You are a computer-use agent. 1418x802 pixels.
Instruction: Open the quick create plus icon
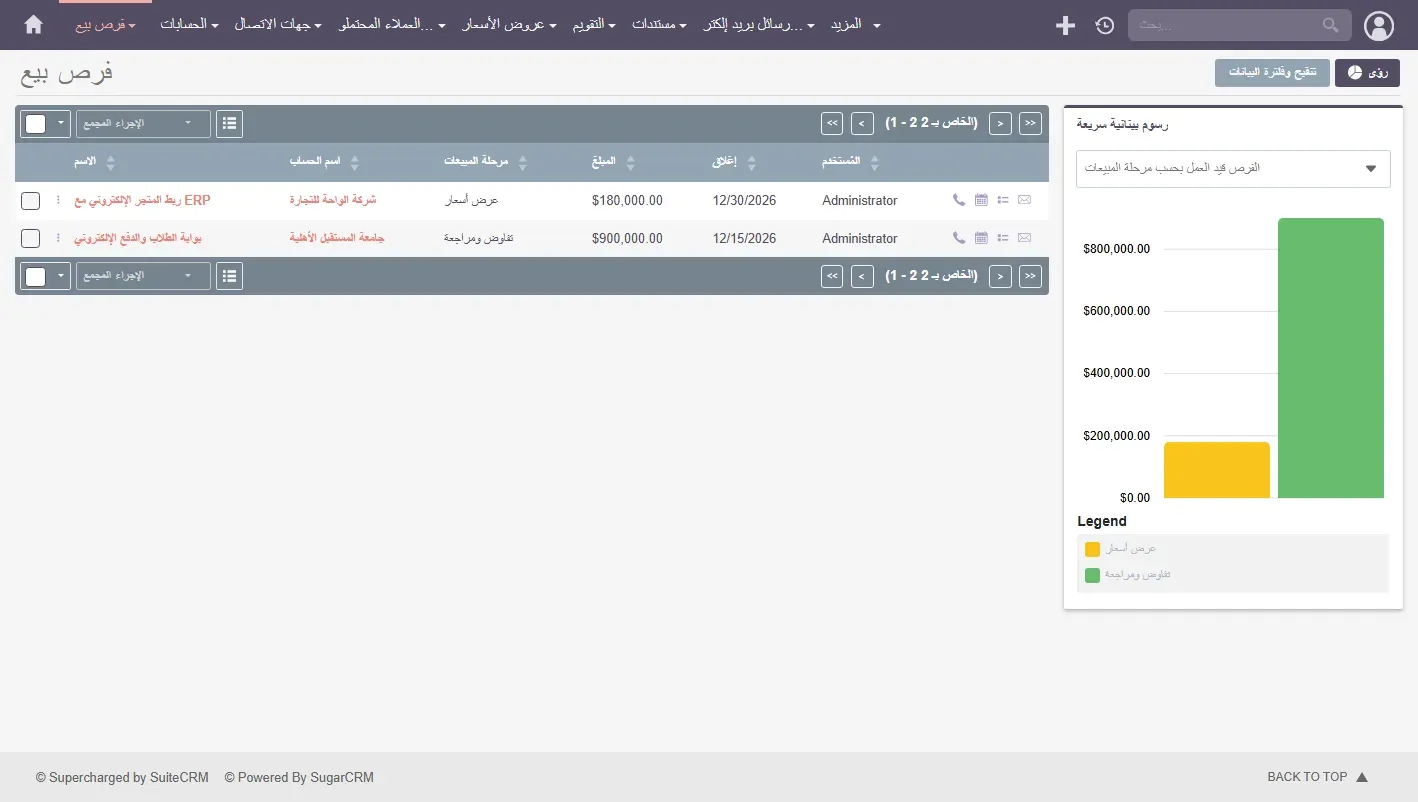point(1065,25)
